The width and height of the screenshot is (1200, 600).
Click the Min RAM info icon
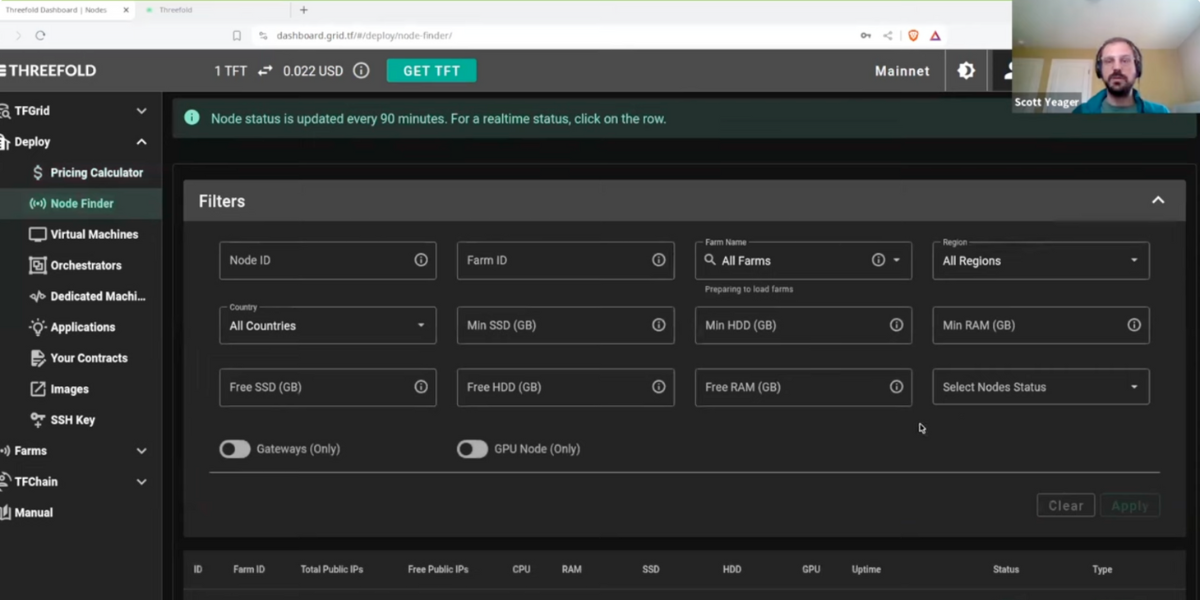click(1134, 325)
